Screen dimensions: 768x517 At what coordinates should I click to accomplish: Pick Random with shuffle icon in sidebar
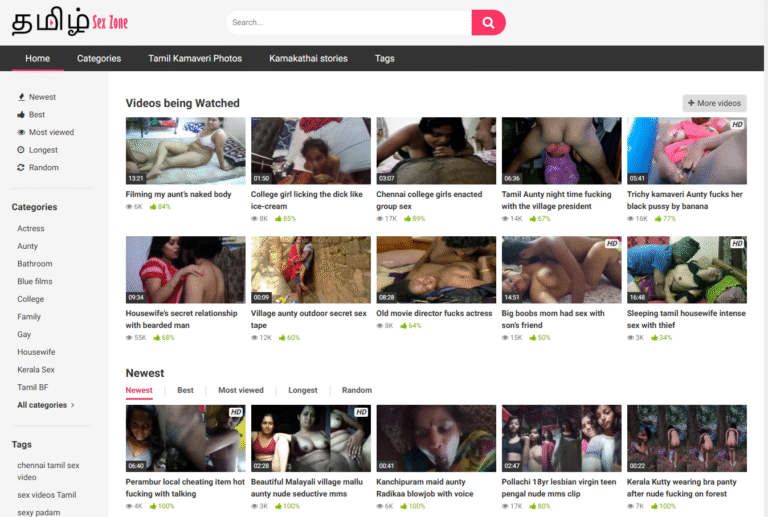(x=43, y=167)
